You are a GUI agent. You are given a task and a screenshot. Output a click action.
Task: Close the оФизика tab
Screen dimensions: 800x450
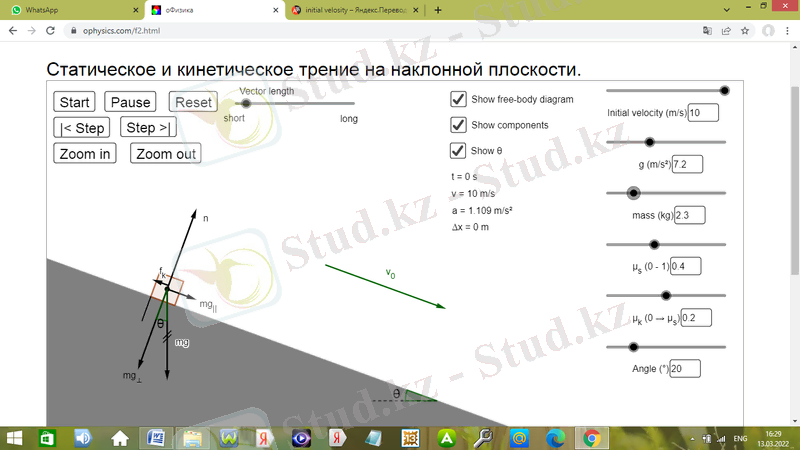[x=276, y=10]
